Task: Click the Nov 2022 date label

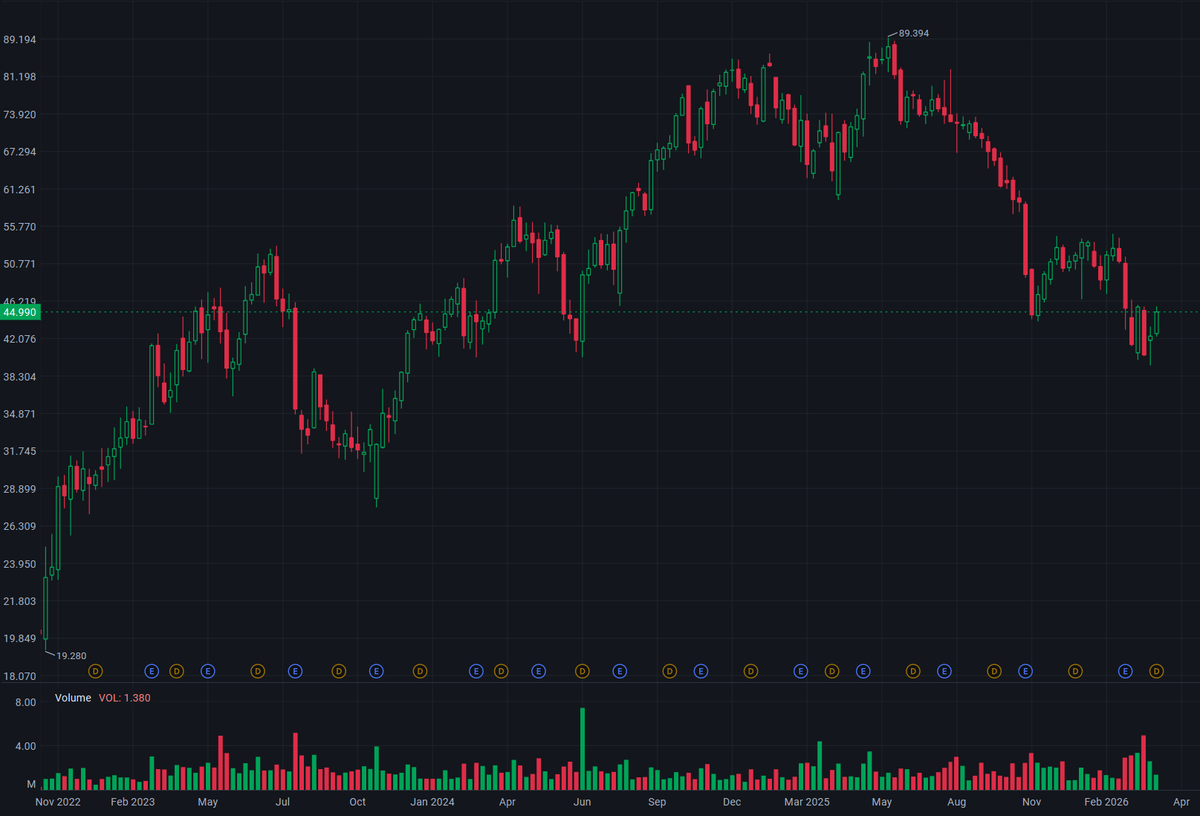Action: [58, 802]
